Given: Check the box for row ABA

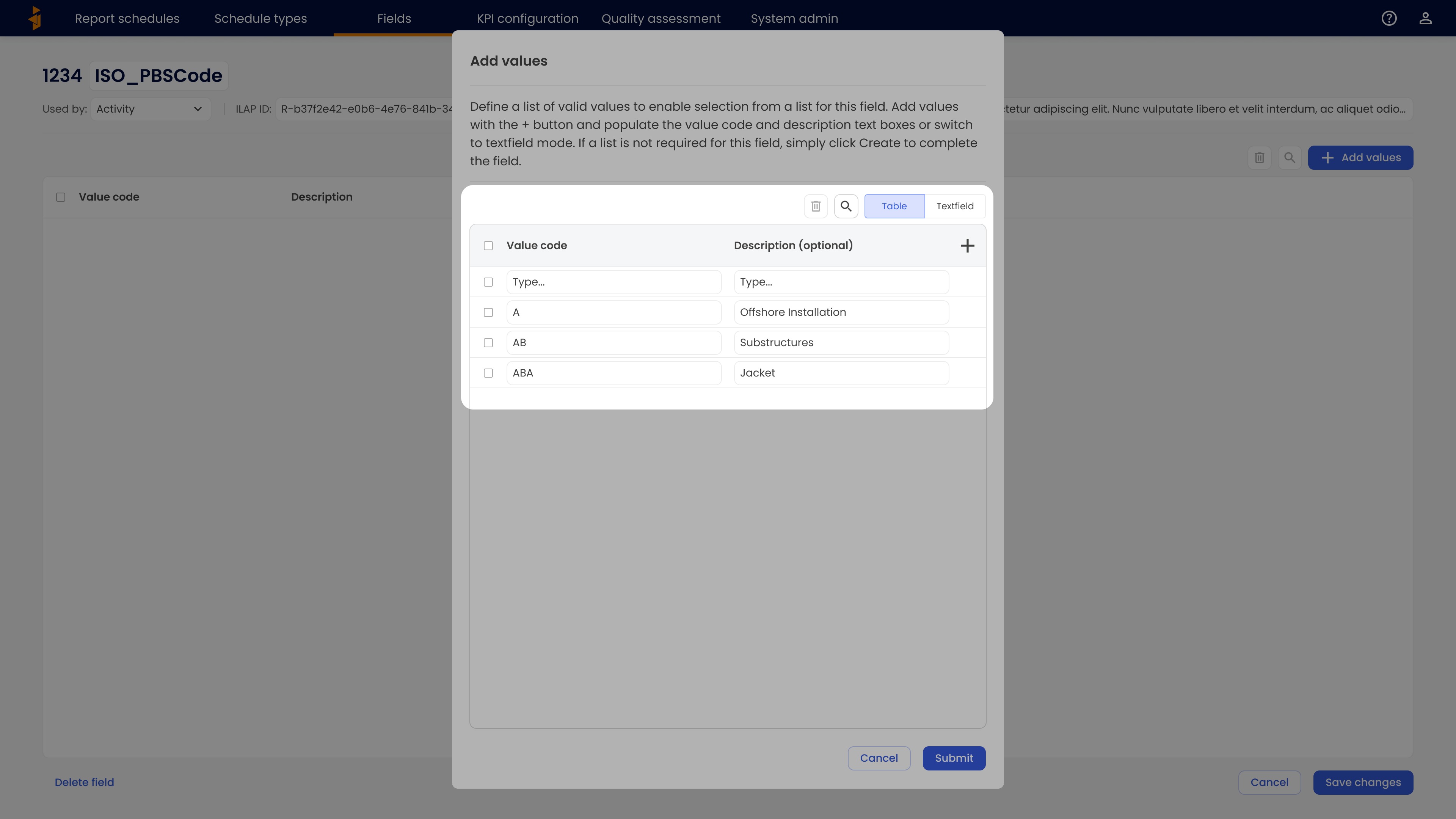Looking at the screenshot, I should click(488, 373).
